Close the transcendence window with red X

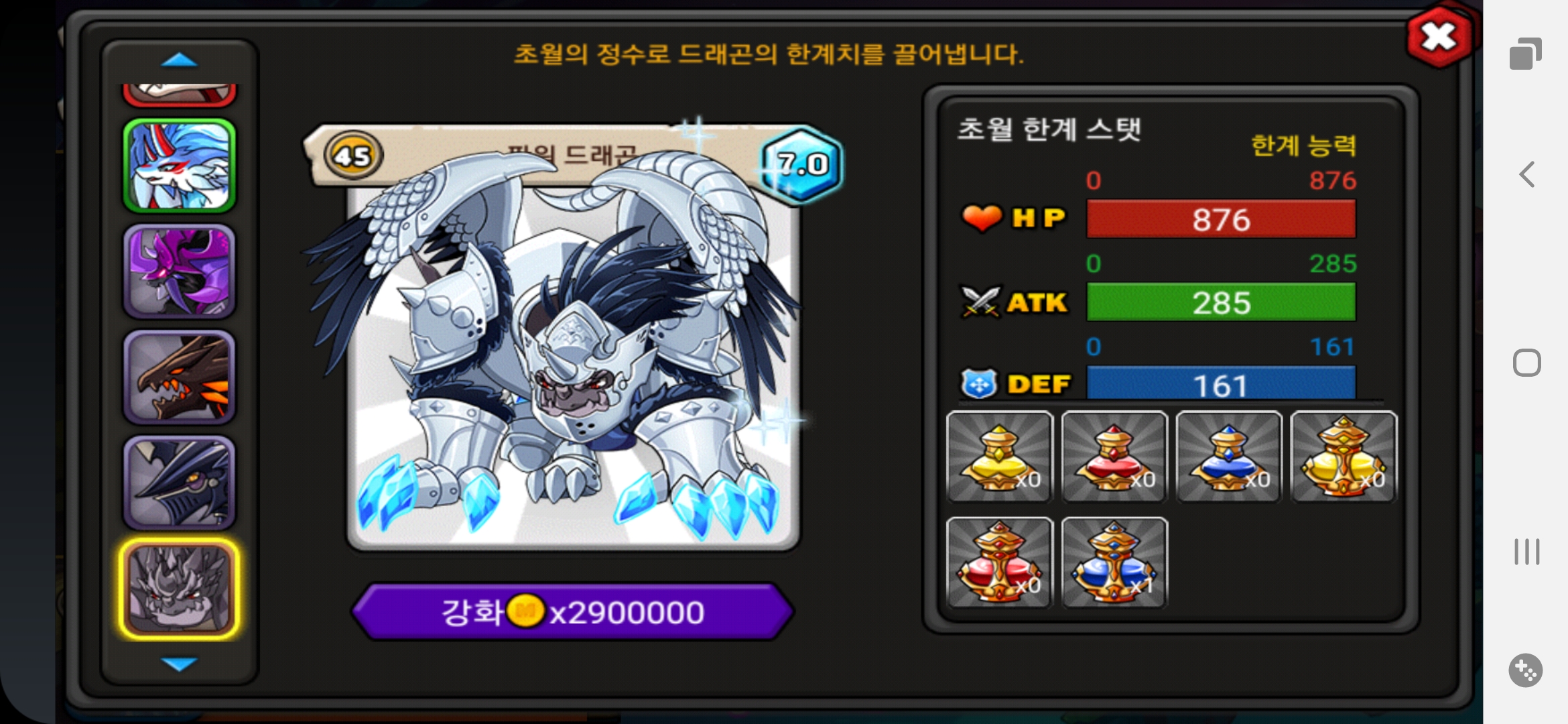(1439, 37)
